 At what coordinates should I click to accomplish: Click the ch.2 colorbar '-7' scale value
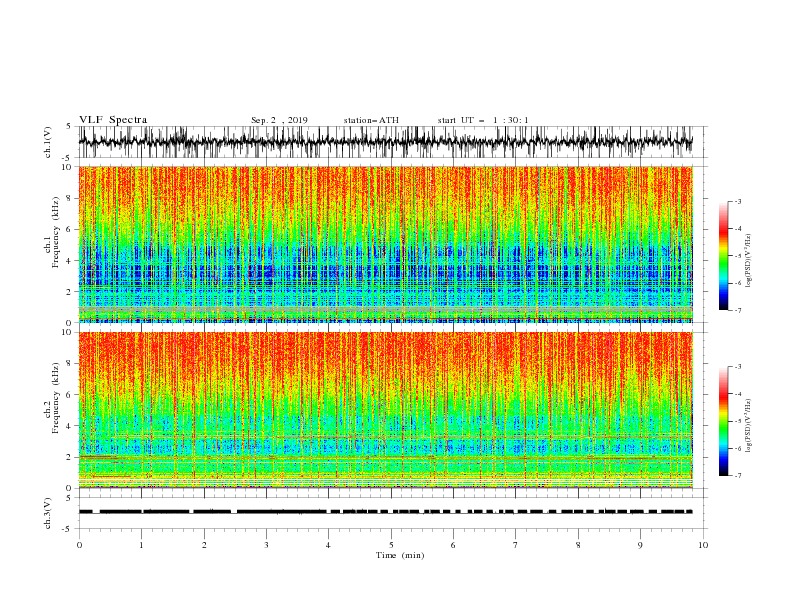coord(738,475)
